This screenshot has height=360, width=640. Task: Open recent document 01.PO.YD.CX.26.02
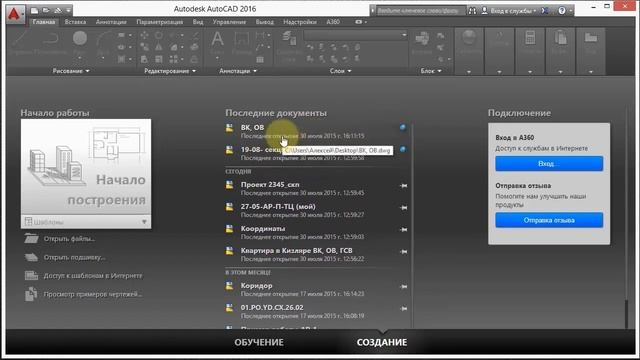click(272, 307)
